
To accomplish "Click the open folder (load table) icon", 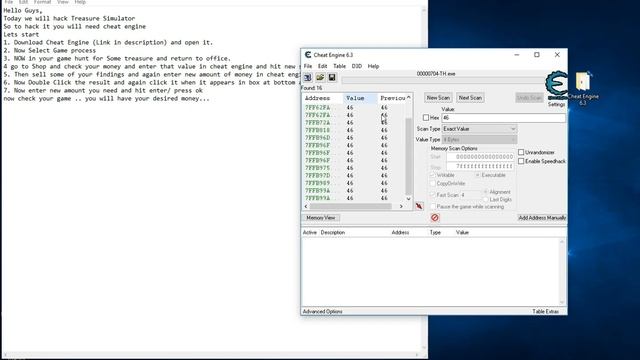I will [320, 77].
